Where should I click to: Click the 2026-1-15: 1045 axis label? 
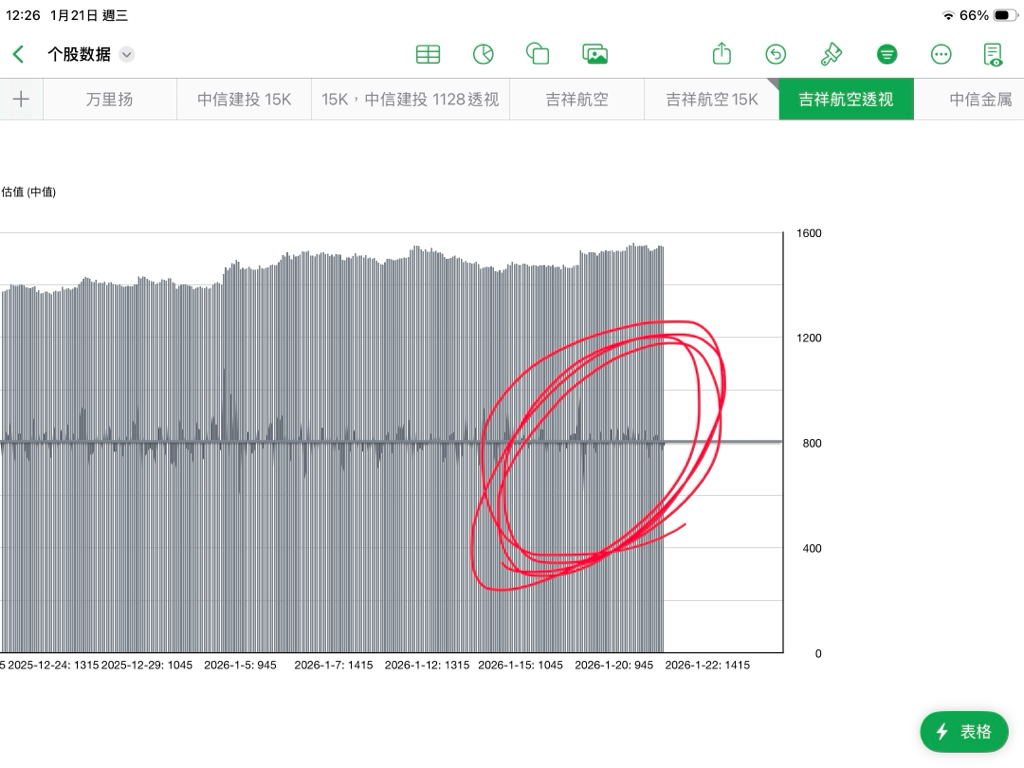[x=520, y=665]
